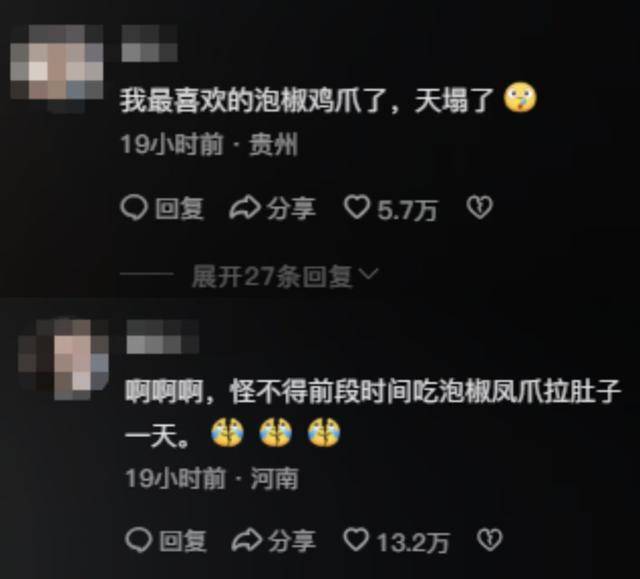
Task: Click the share arrow icon on Guizhou comment
Action: (x=244, y=208)
